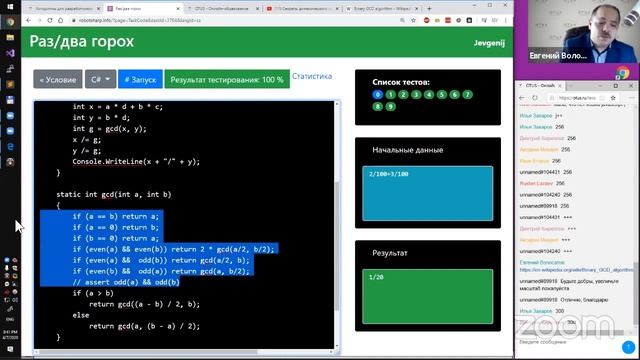Viewport: 640px width, 360px height.
Task: Click the Chrome home icon
Action: click(x=60, y=20)
